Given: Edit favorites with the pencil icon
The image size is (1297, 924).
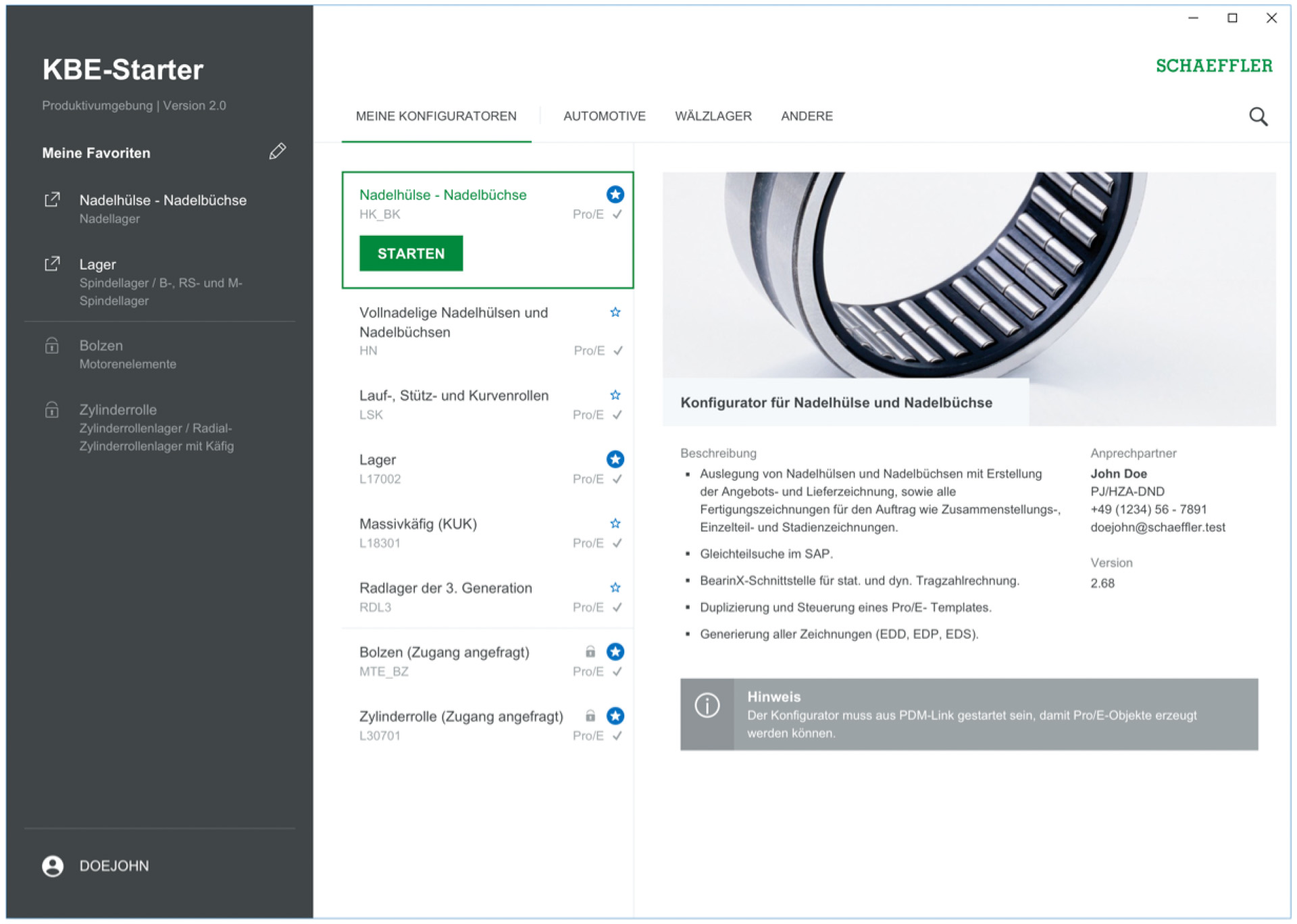Looking at the screenshot, I should (277, 151).
